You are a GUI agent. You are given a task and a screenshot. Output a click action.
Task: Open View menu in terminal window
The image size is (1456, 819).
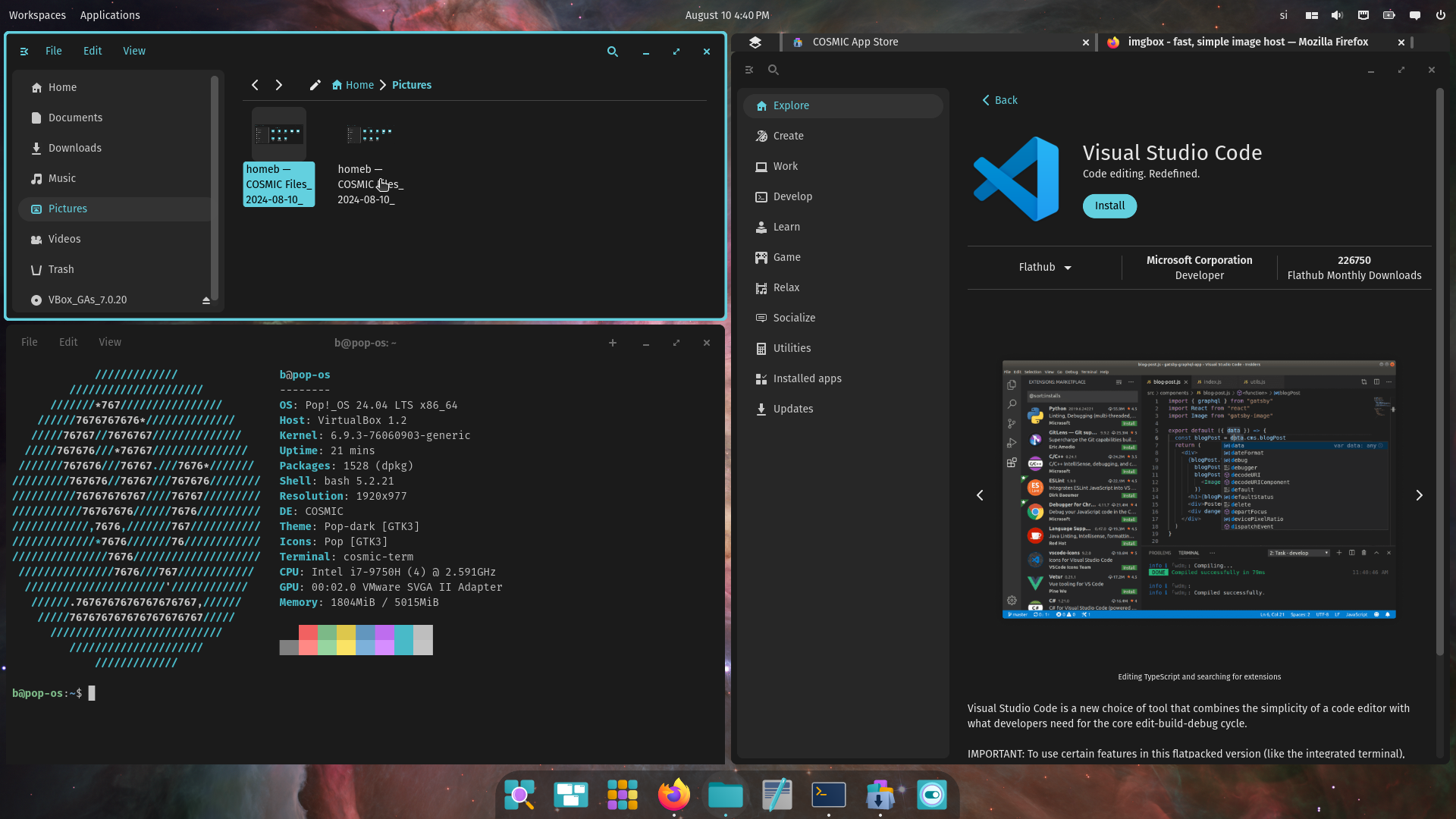110,342
